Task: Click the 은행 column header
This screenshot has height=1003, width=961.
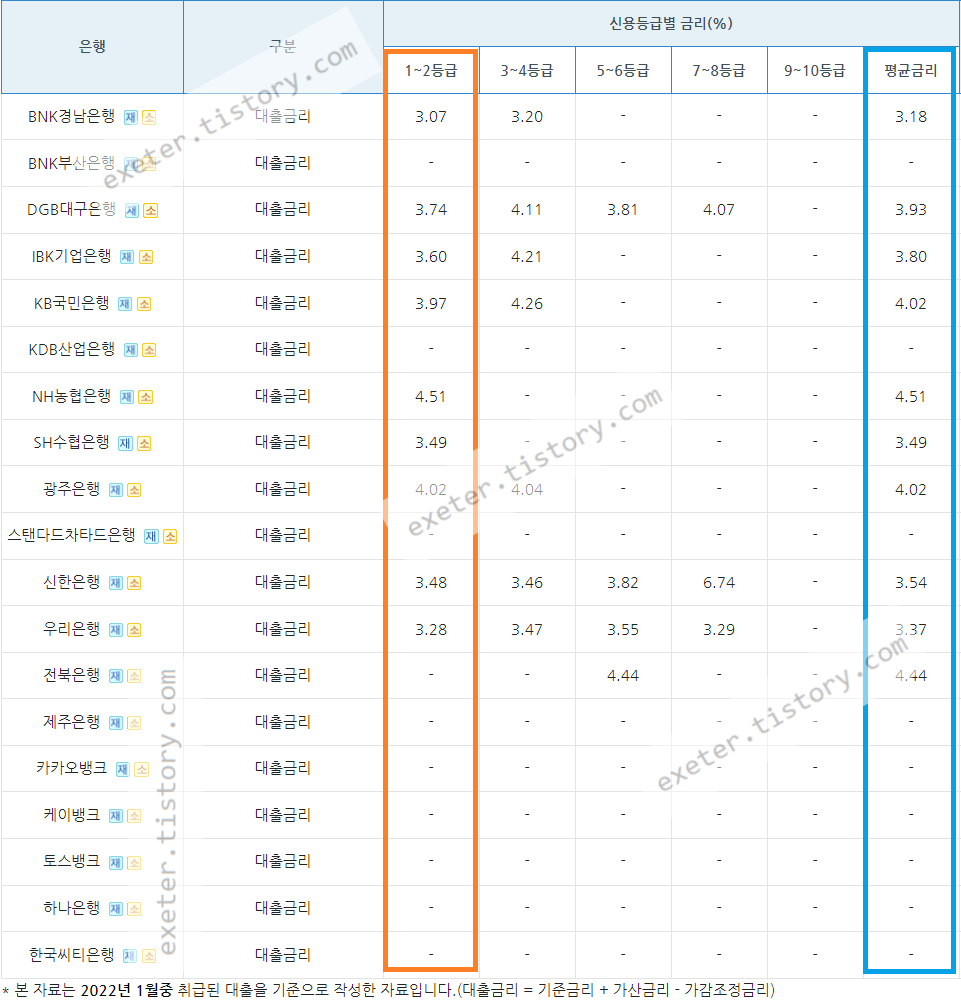Action: tap(92, 47)
